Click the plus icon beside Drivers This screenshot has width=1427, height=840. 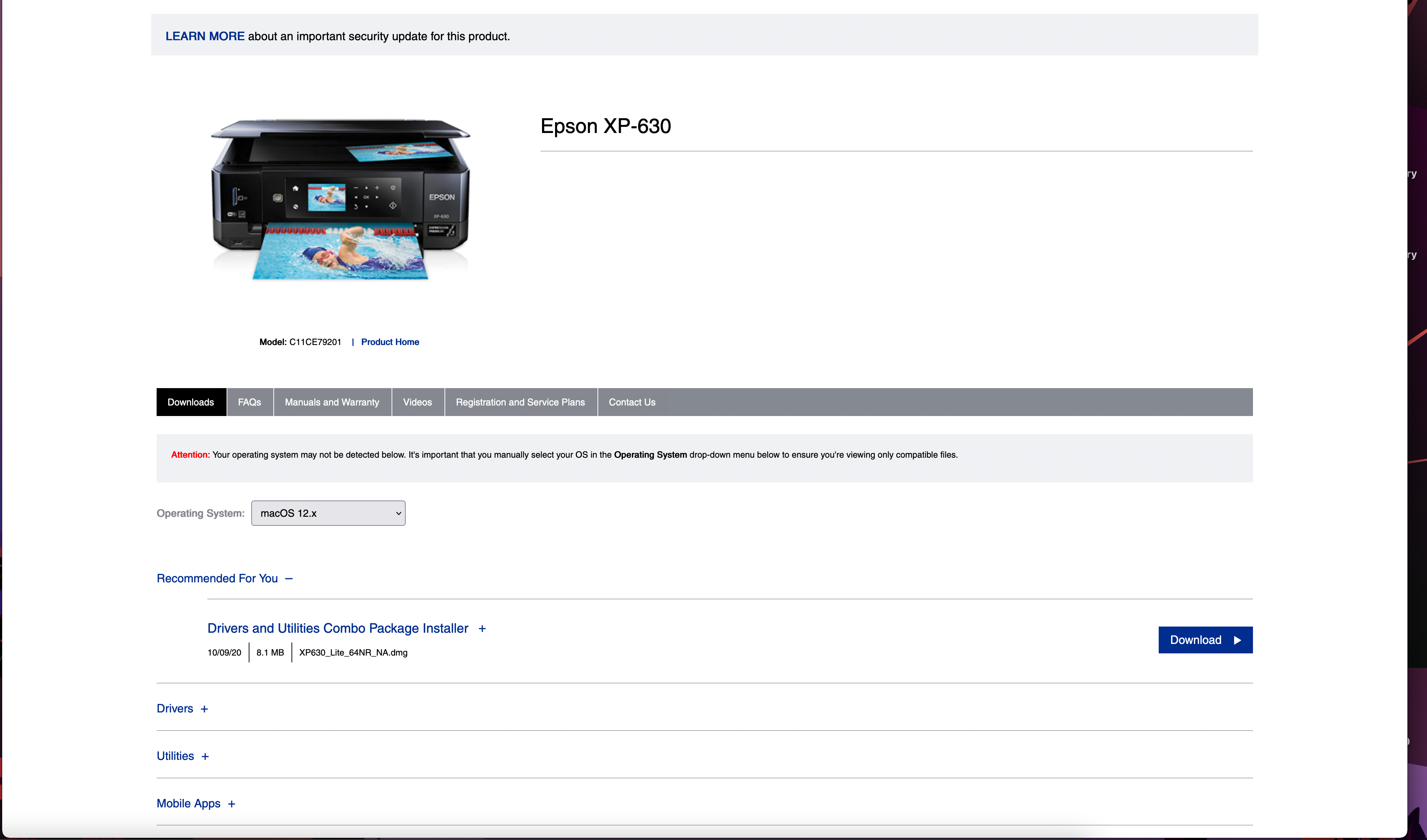(x=204, y=709)
